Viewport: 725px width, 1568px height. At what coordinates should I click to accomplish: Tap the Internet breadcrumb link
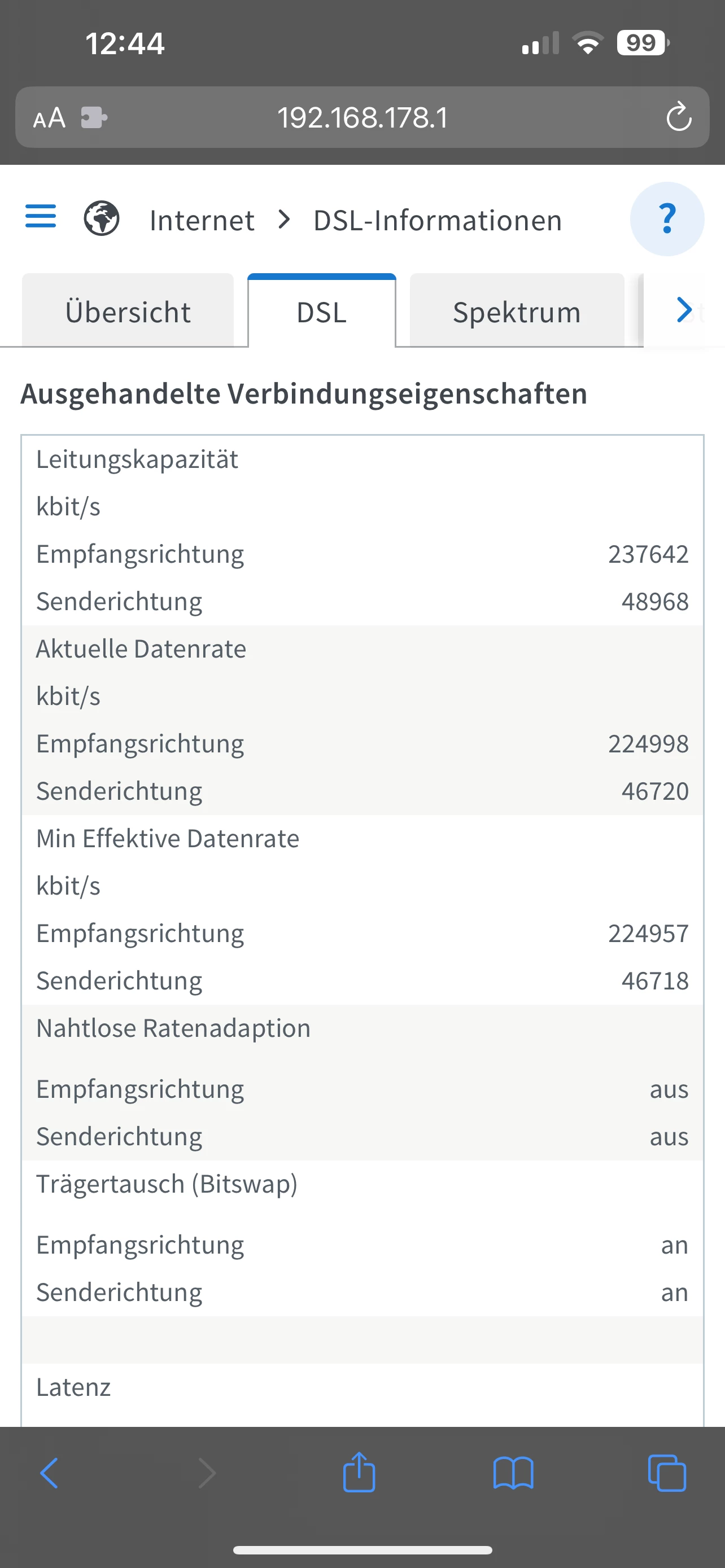[202, 220]
